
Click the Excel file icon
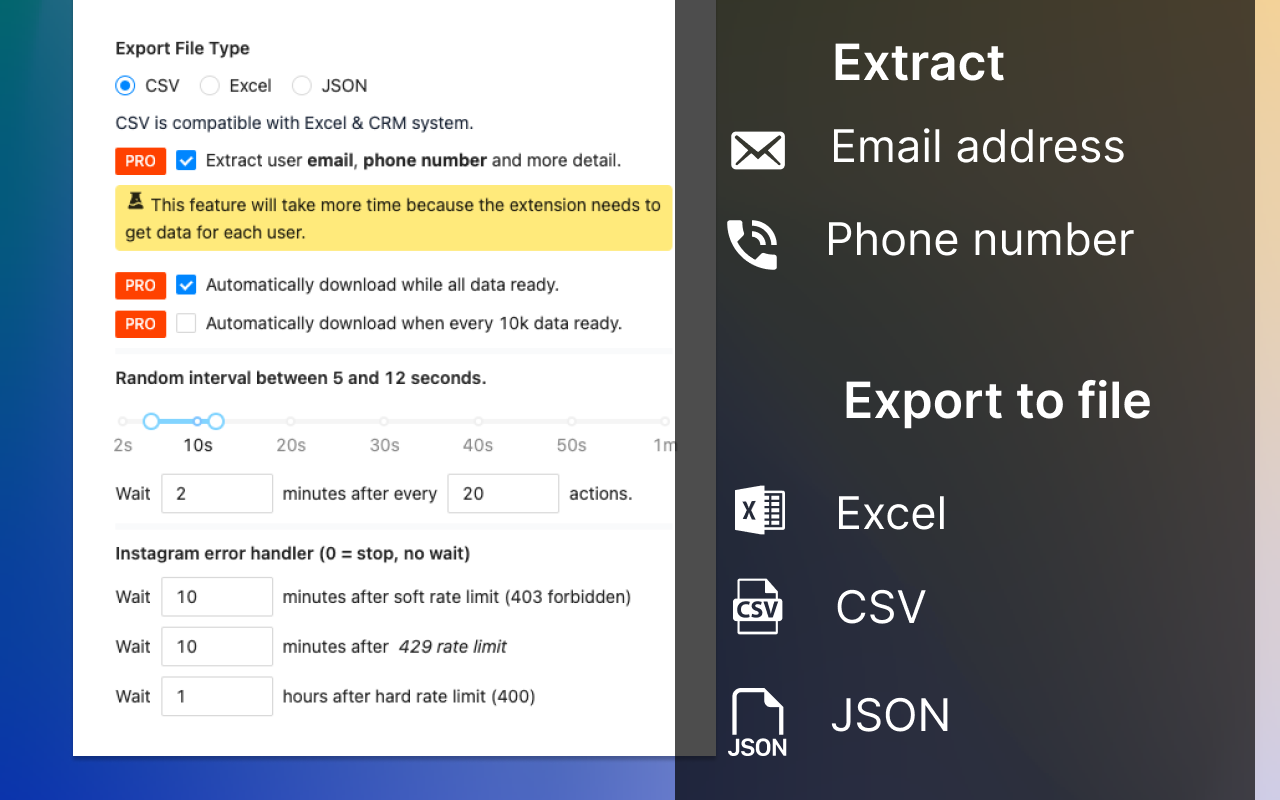click(760, 511)
